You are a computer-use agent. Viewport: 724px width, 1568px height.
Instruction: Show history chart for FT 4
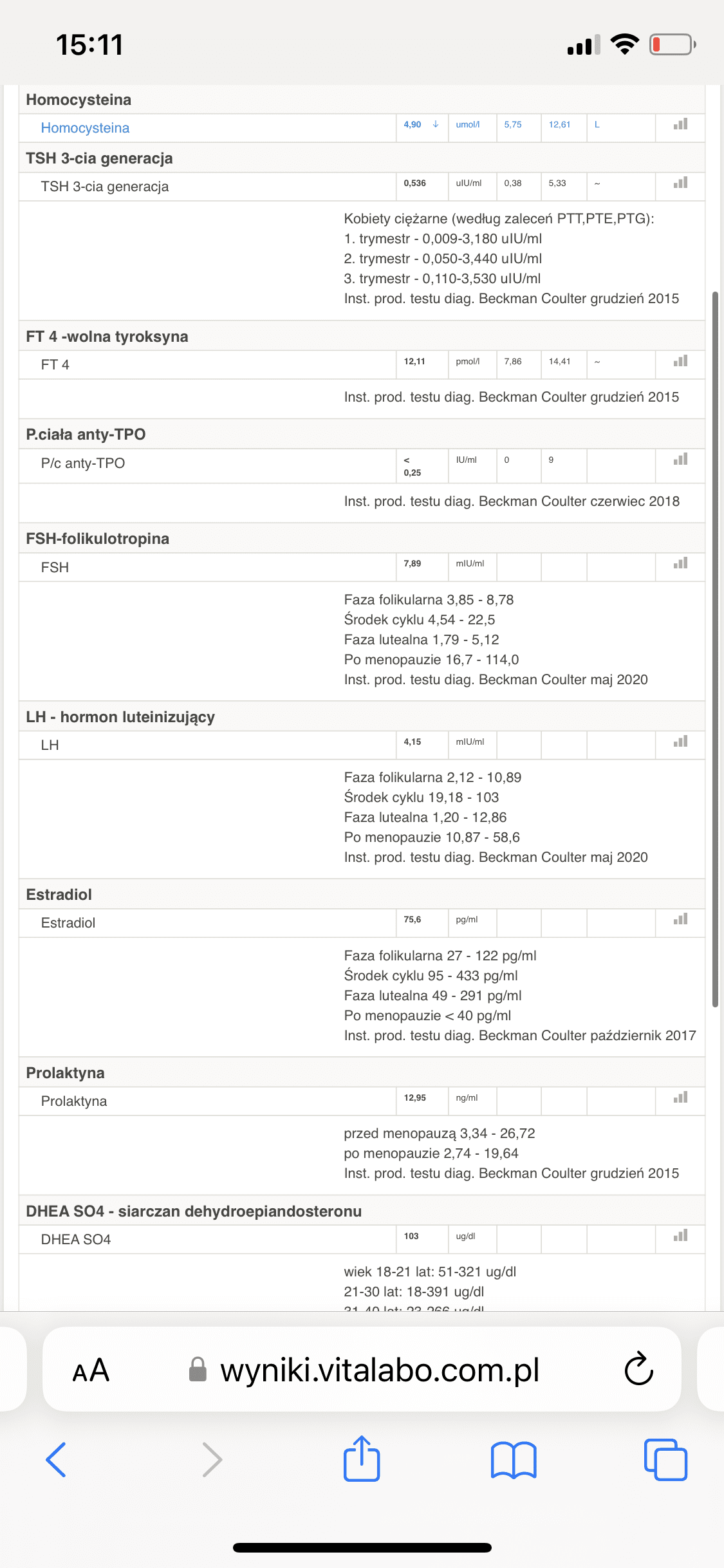coord(680,361)
